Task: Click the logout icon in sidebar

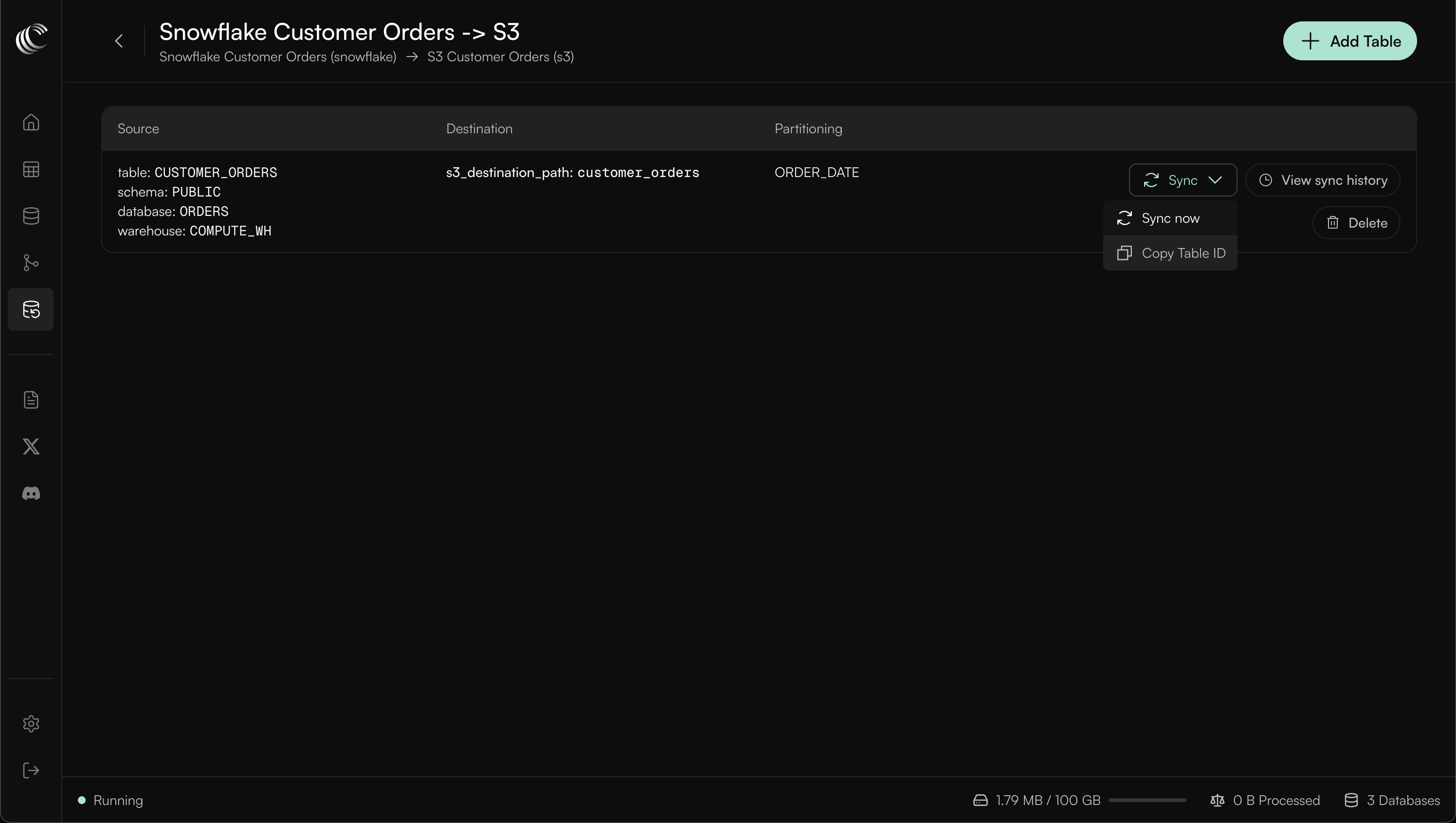Action: (x=31, y=770)
